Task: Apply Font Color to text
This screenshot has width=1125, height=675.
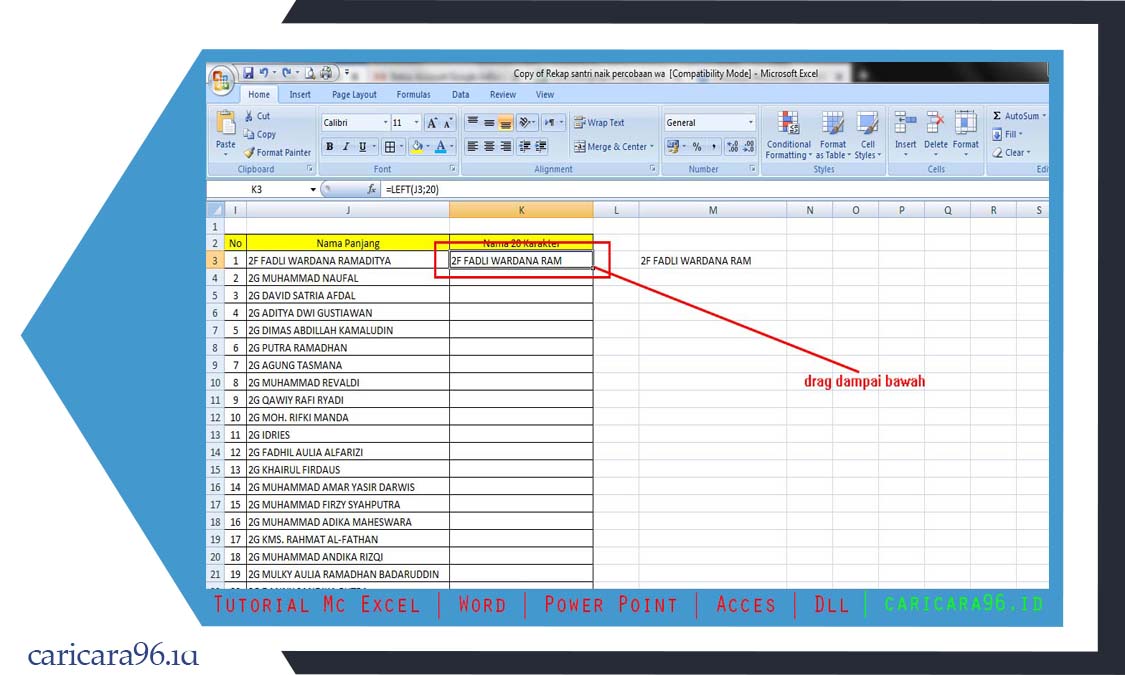Action: click(x=441, y=147)
